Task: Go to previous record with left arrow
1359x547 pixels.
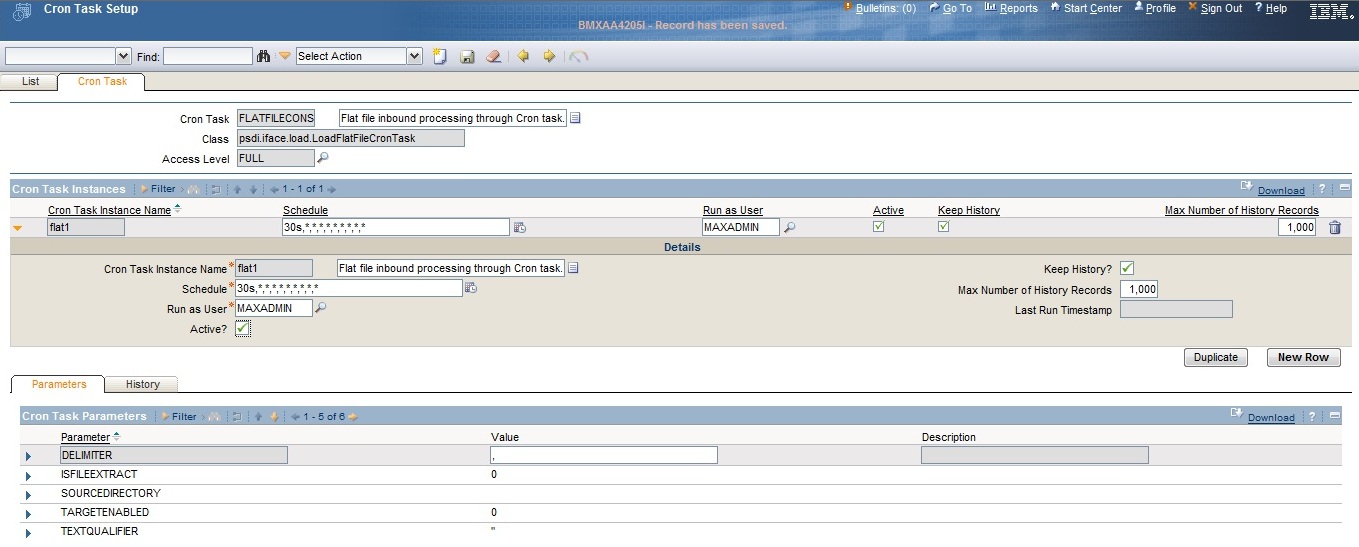Action: point(522,56)
